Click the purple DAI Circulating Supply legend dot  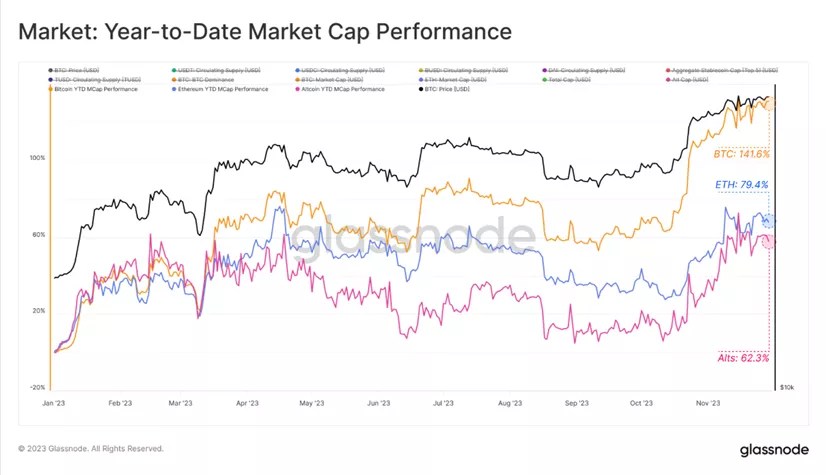tap(544, 70)
